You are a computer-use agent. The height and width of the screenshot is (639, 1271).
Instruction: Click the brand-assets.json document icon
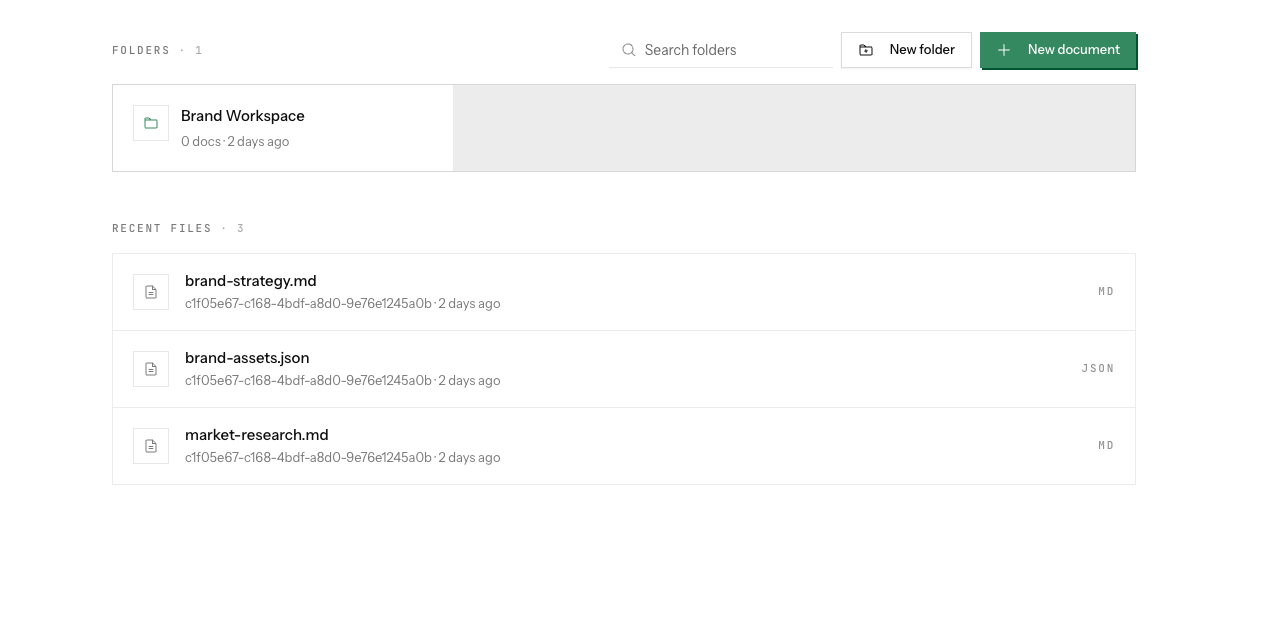click(x=151, y=369)
